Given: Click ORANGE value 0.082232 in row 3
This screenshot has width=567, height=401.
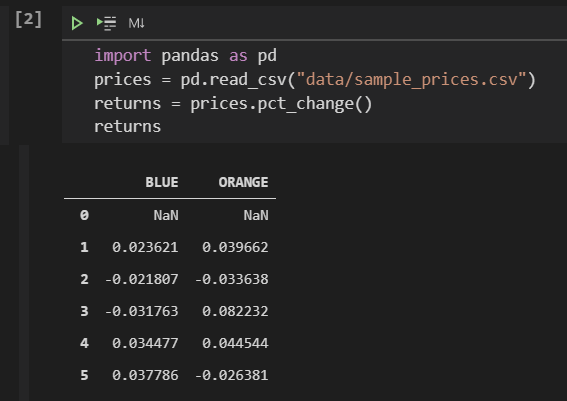Looking at the screenshot, I should point(235,311).
